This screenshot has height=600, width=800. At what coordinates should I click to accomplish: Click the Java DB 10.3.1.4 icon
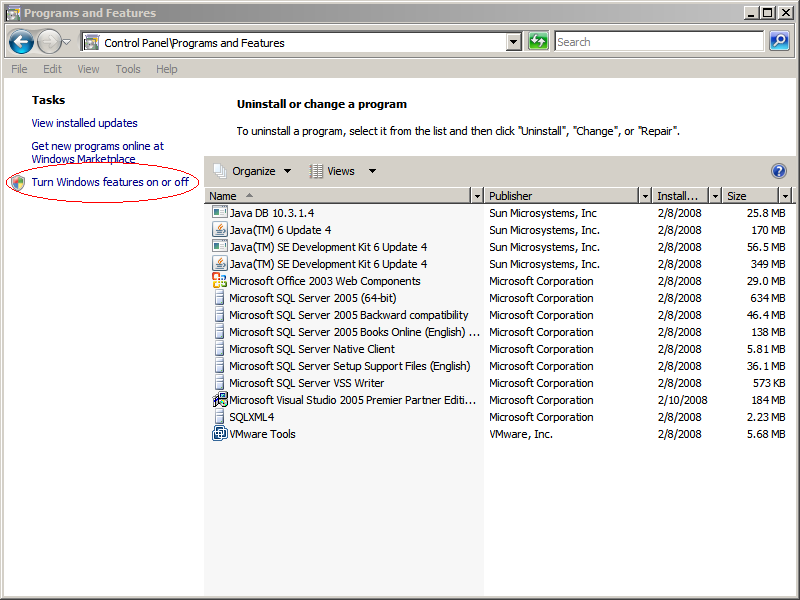click(219, 212)
